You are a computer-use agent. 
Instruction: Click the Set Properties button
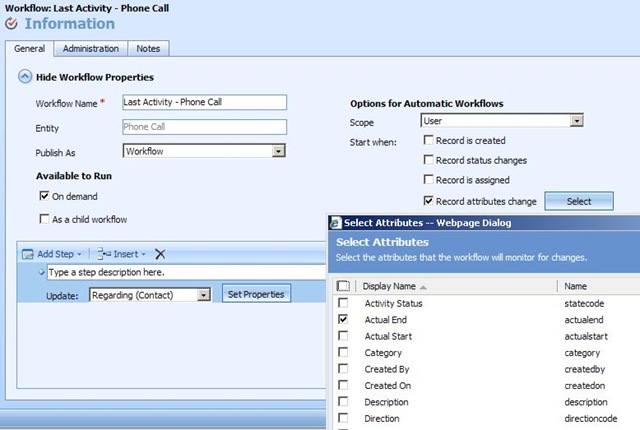pyautogui.click(x=256, y=294)
